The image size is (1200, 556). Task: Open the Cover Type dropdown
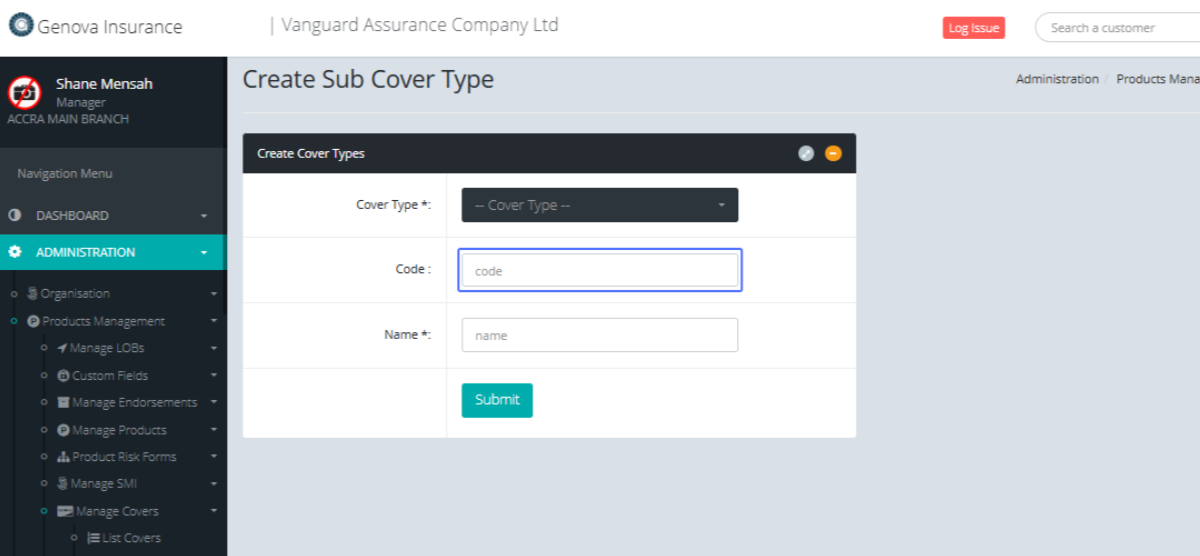[599, 205]
